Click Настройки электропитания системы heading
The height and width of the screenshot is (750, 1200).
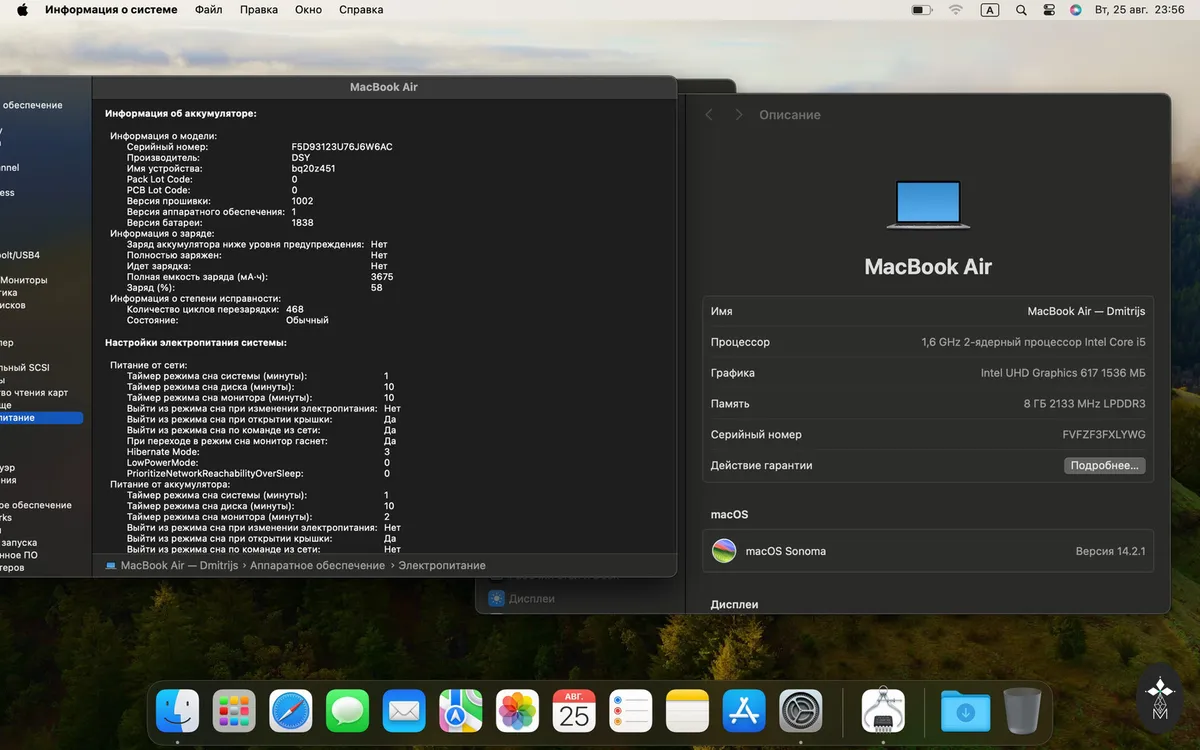[196, 342]
